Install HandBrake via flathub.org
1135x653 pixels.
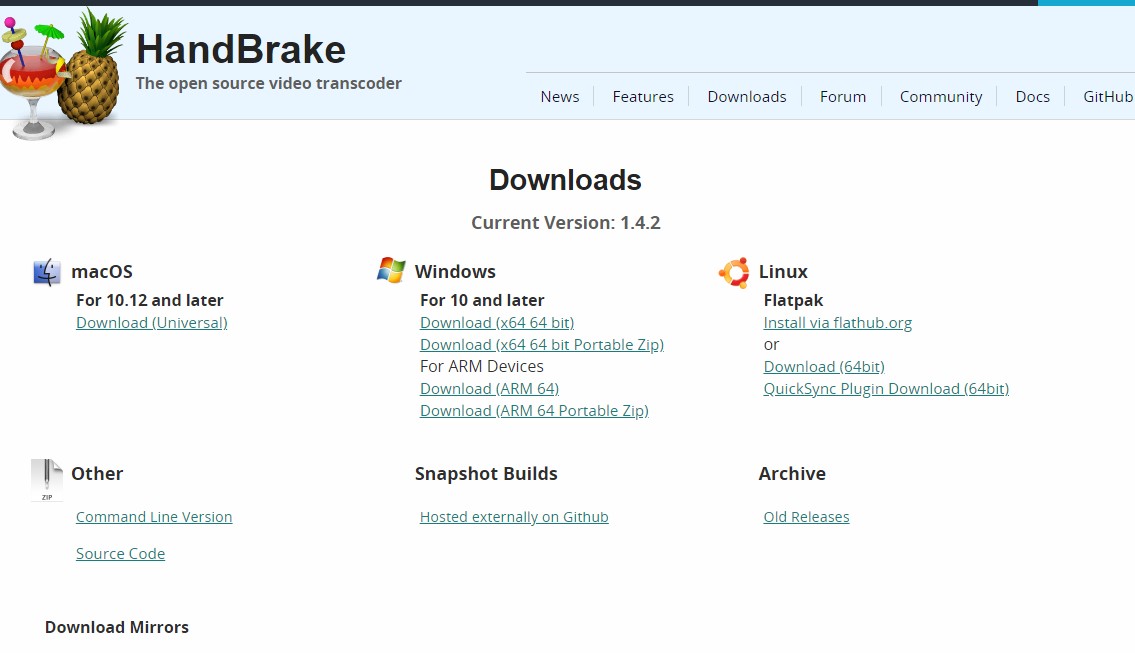click(838, 322)
